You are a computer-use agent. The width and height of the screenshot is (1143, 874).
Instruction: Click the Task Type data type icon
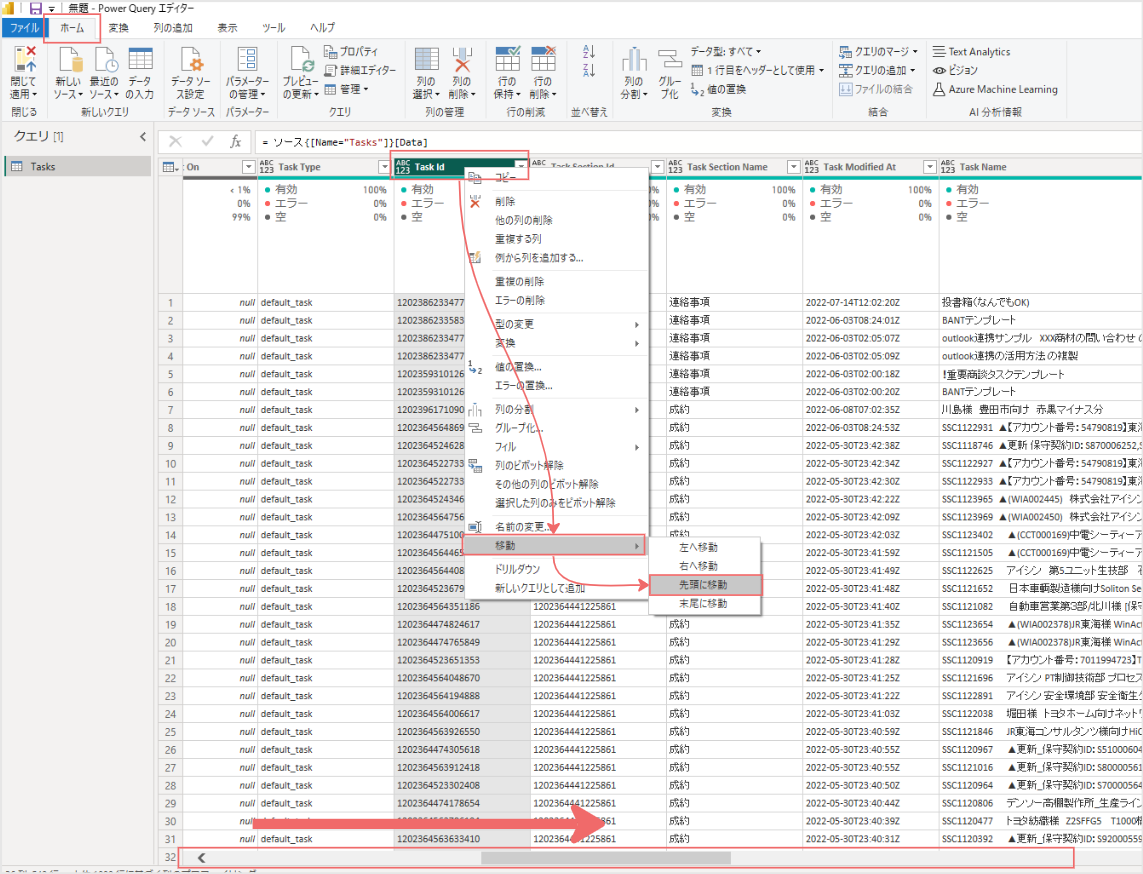pyautogui.click(x=267, y=167)
